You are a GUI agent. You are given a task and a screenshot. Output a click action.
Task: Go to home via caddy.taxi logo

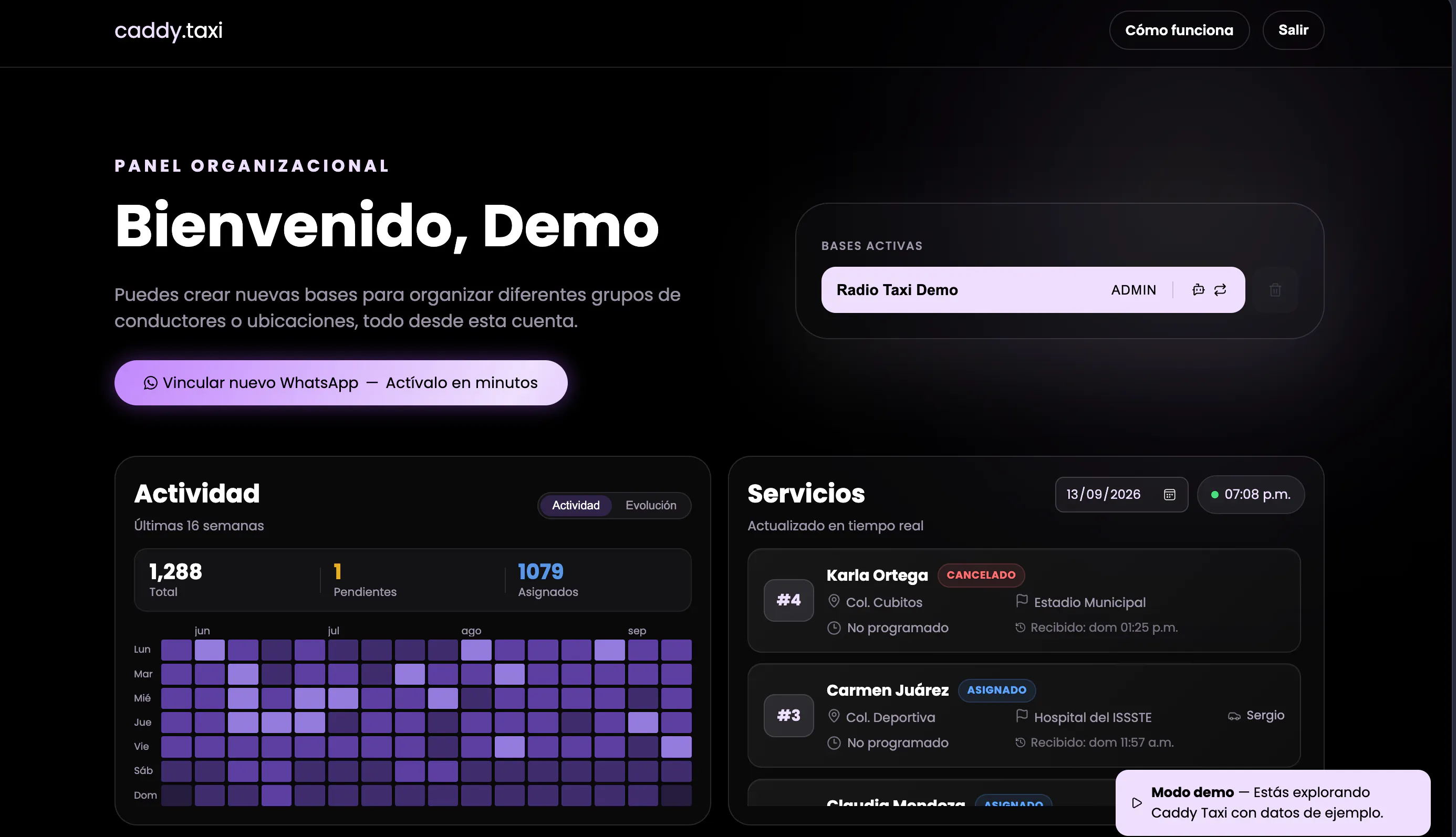click(169, 30)
